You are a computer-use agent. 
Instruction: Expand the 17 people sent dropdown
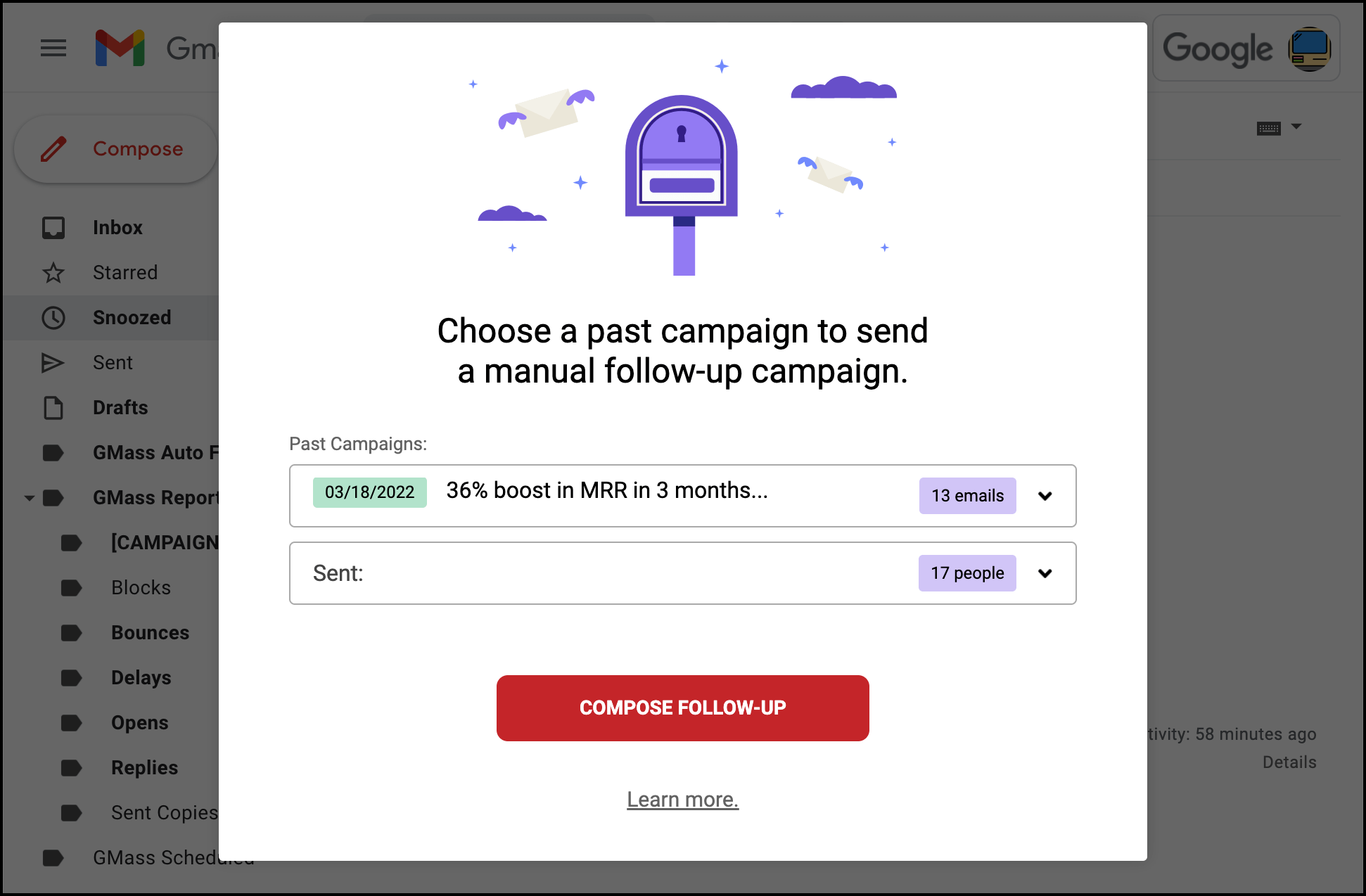click(1046, 573)
